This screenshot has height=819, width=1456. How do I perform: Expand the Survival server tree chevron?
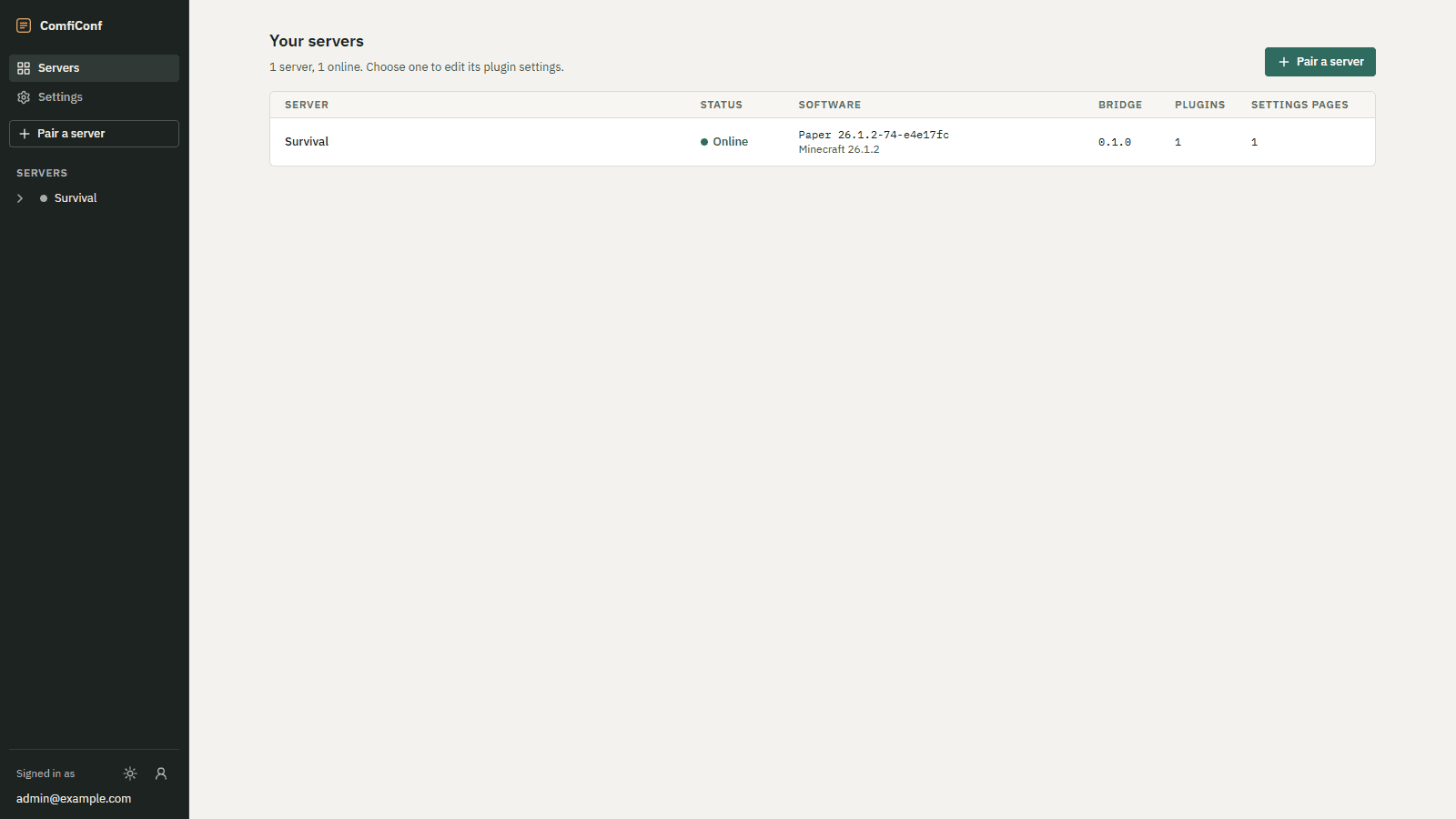[20, 198]
